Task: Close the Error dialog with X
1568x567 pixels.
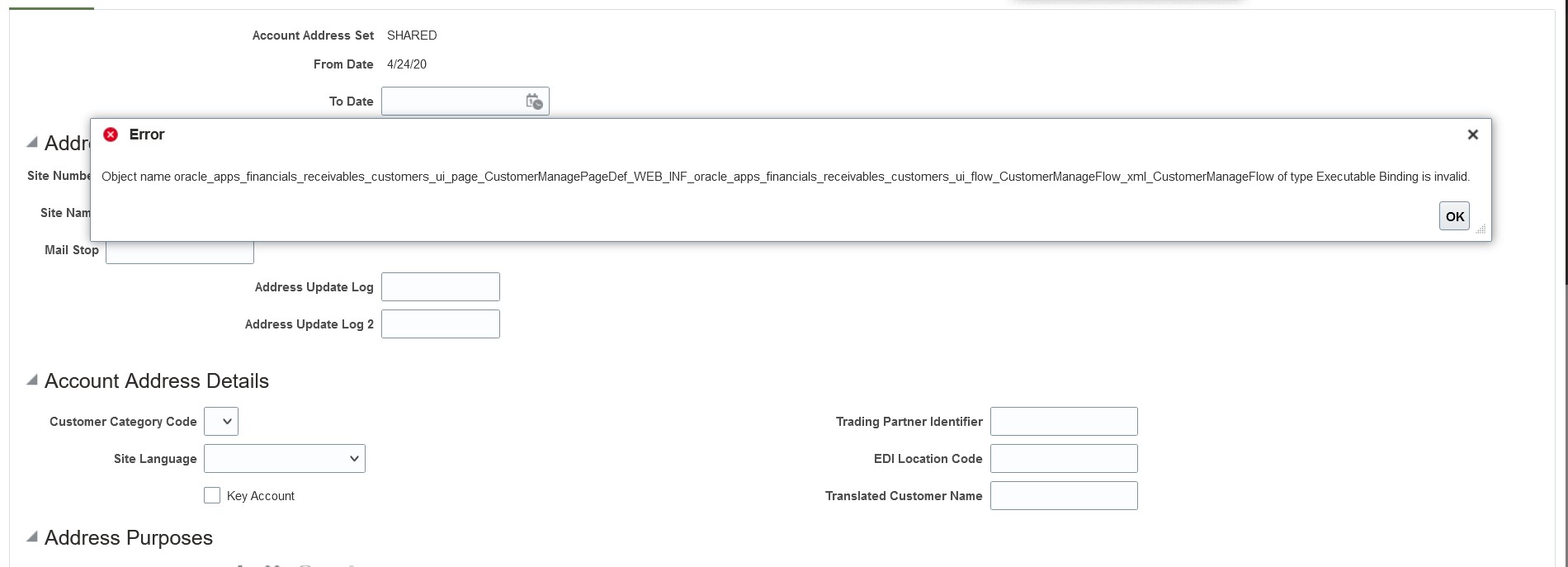Action: click(x=1472, y=135)
